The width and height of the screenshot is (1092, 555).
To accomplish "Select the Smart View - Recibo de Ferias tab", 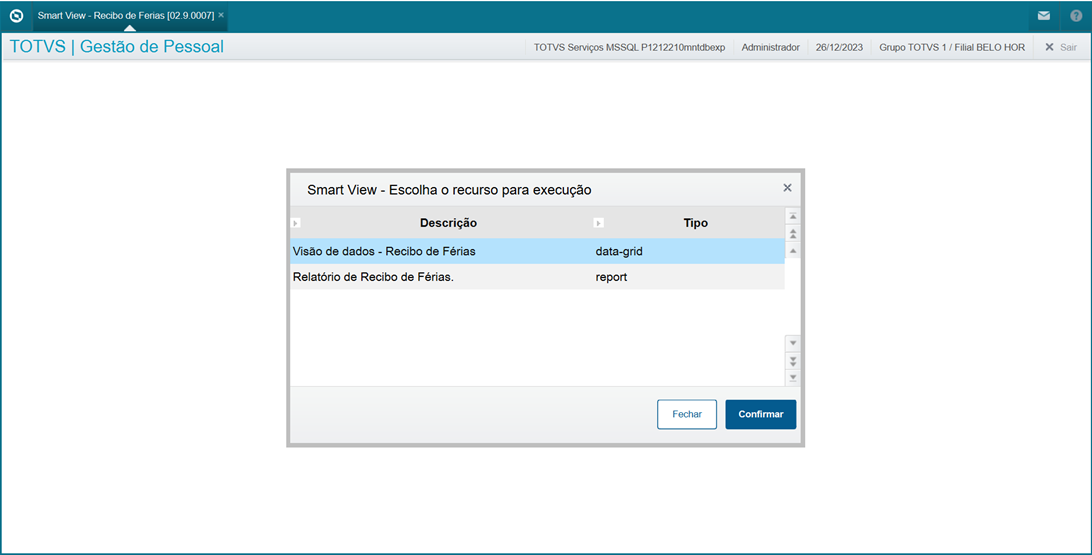I will click(125, 16).
